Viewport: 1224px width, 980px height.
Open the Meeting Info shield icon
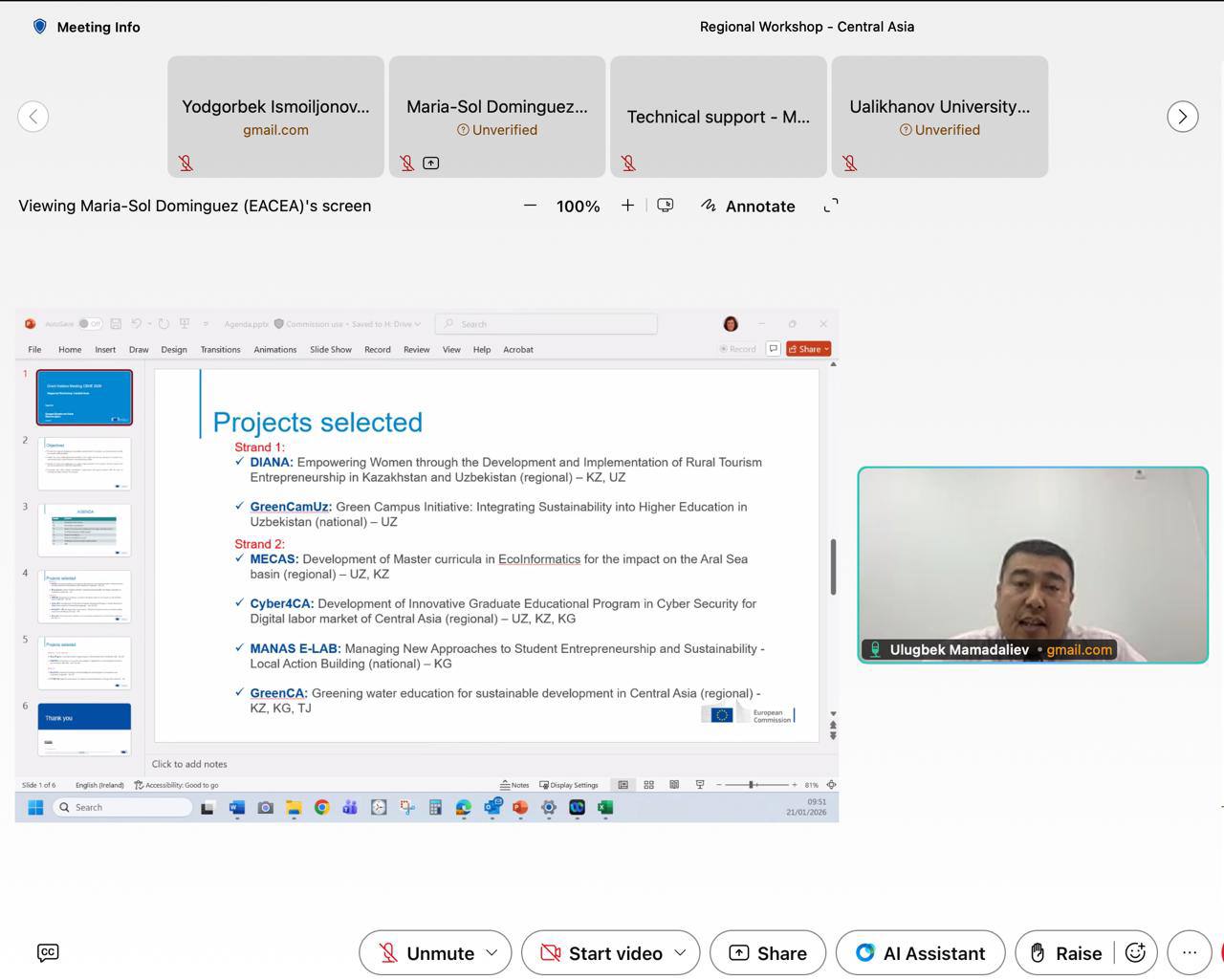click(39, 27)
